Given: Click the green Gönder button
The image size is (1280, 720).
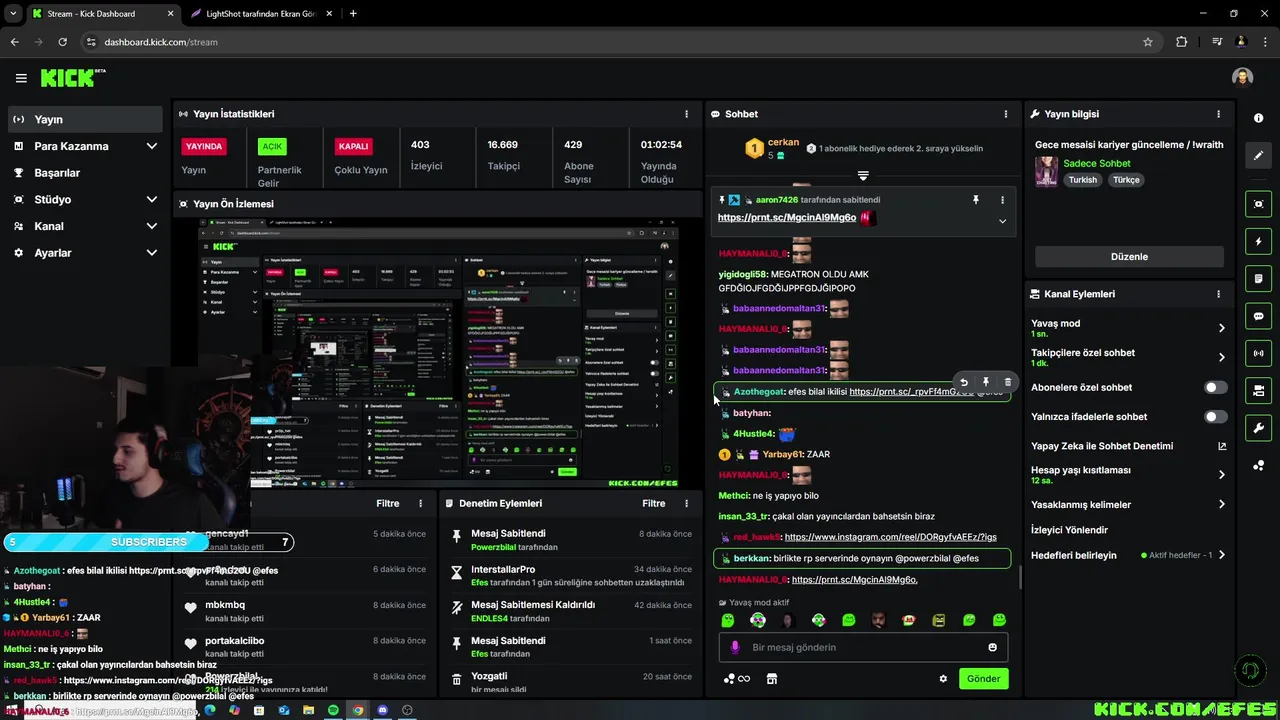Looking at the screenshot, I should point(983,678).
